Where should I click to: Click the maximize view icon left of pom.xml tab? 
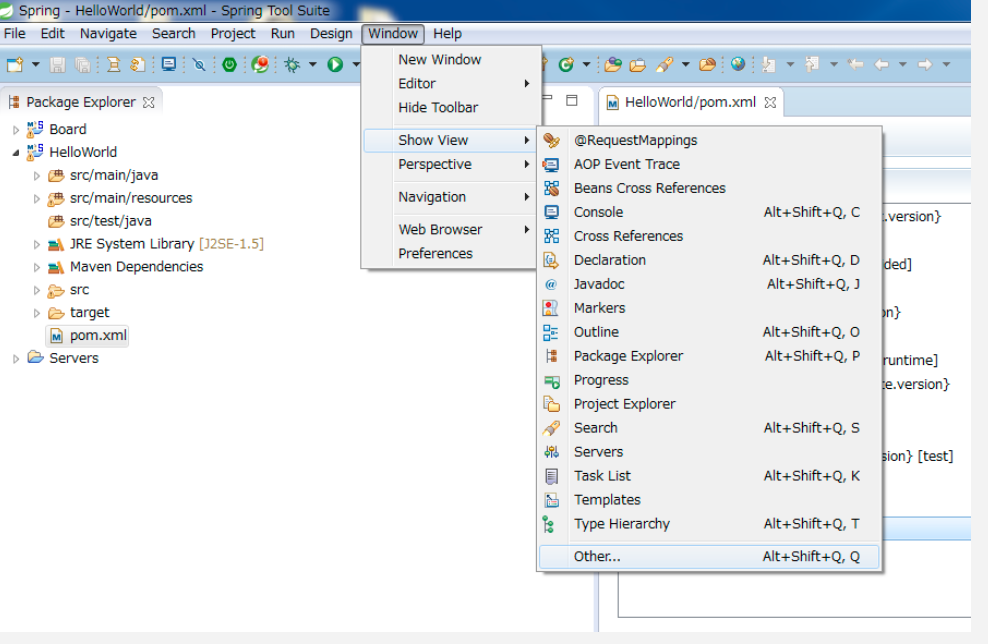(x=572, y=100)
